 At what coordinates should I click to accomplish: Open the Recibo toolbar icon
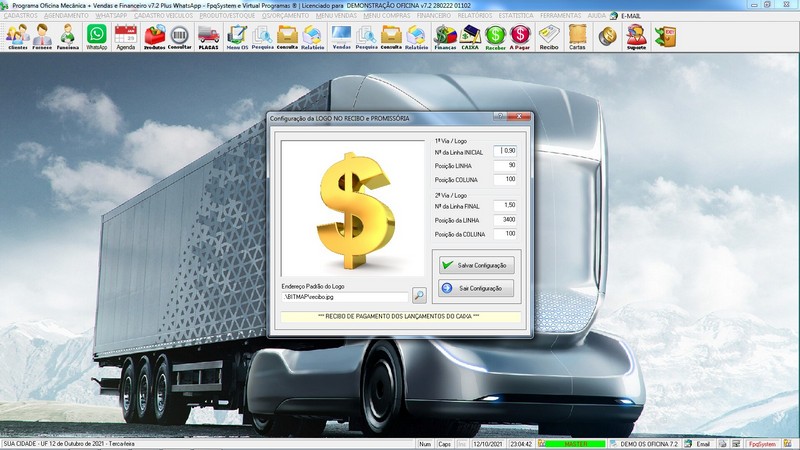point(549,37)
